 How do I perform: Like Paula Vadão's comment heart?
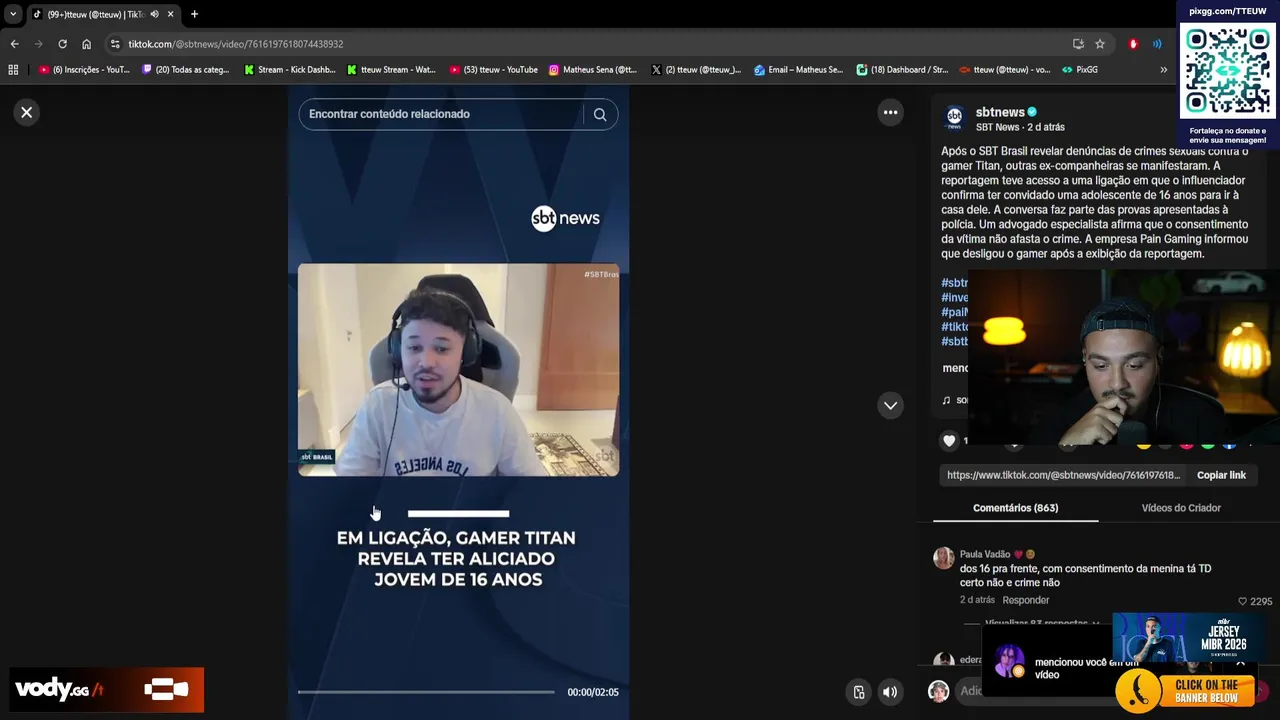1243,601
